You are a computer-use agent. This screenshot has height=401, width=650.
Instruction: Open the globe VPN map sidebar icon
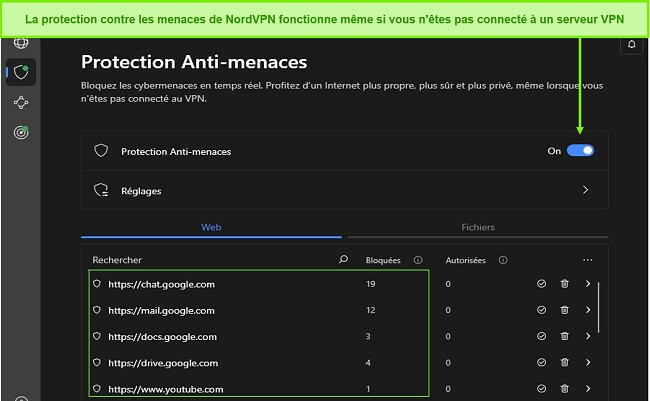tap(21, 42)
